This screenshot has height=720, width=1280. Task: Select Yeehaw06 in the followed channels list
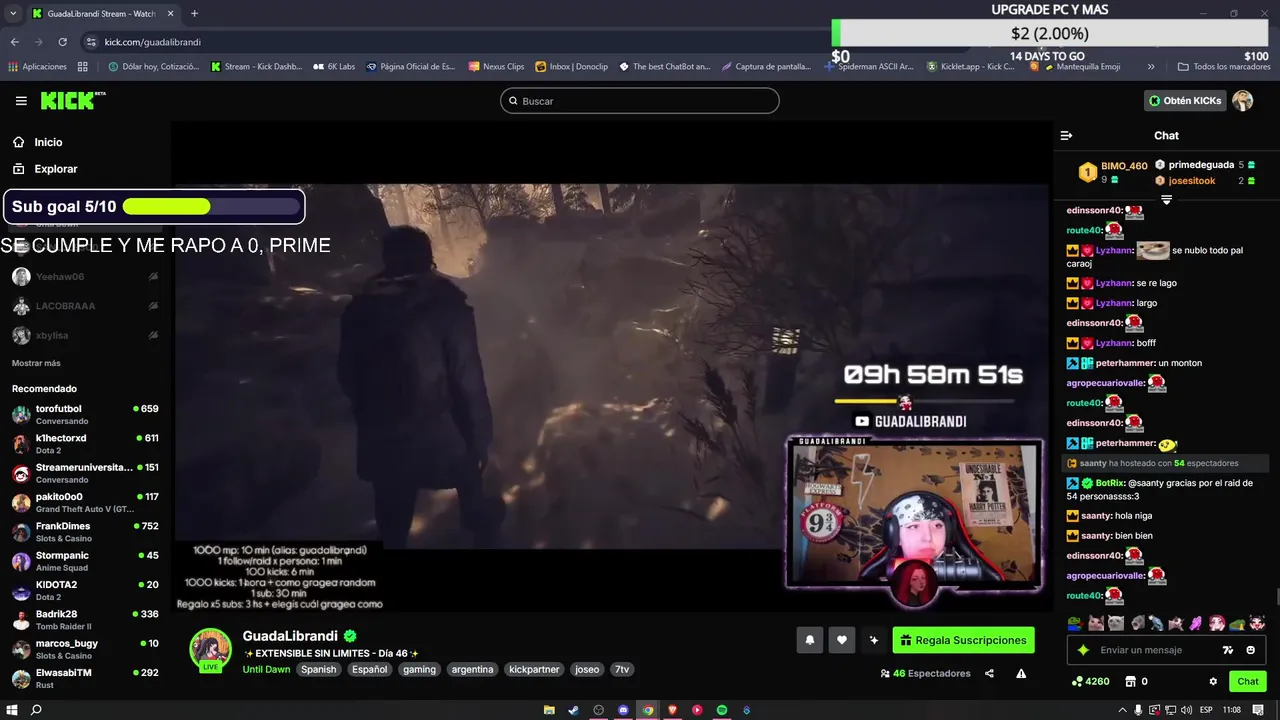click(85, 277)
